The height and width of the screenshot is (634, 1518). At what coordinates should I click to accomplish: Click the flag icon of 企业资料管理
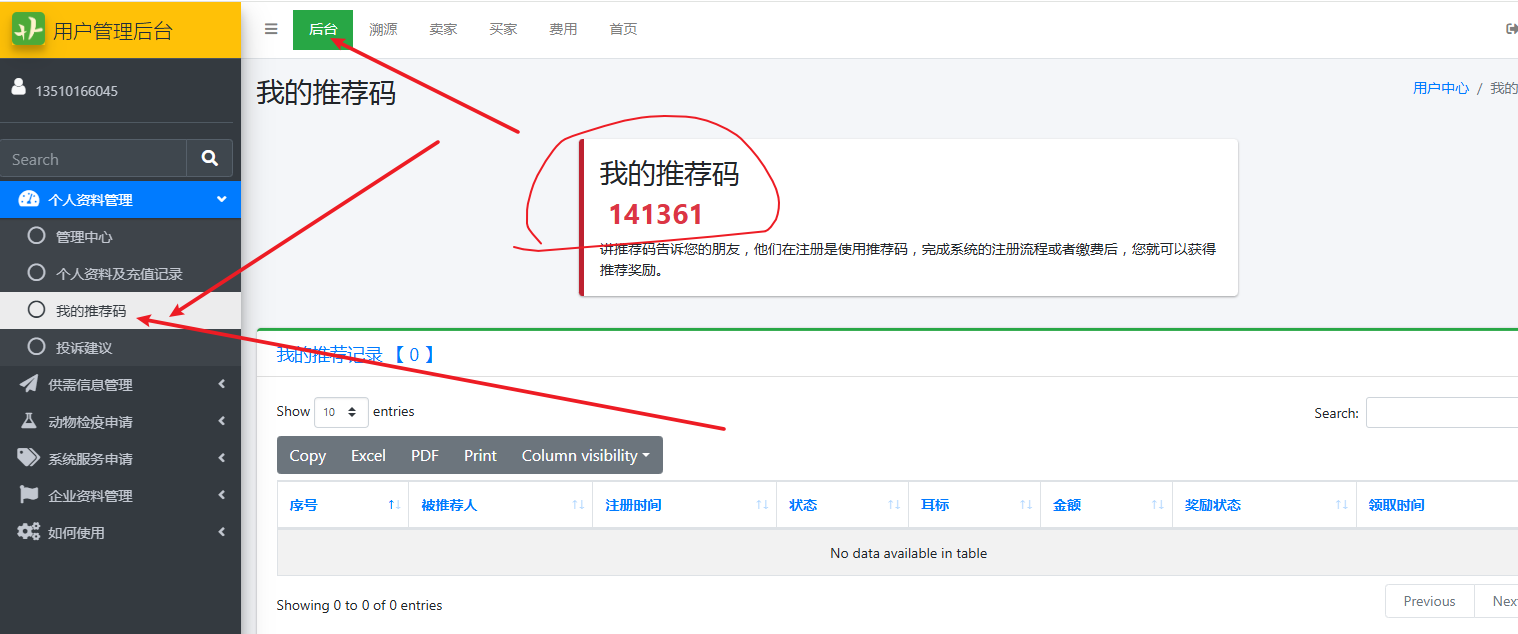(29, 495)
